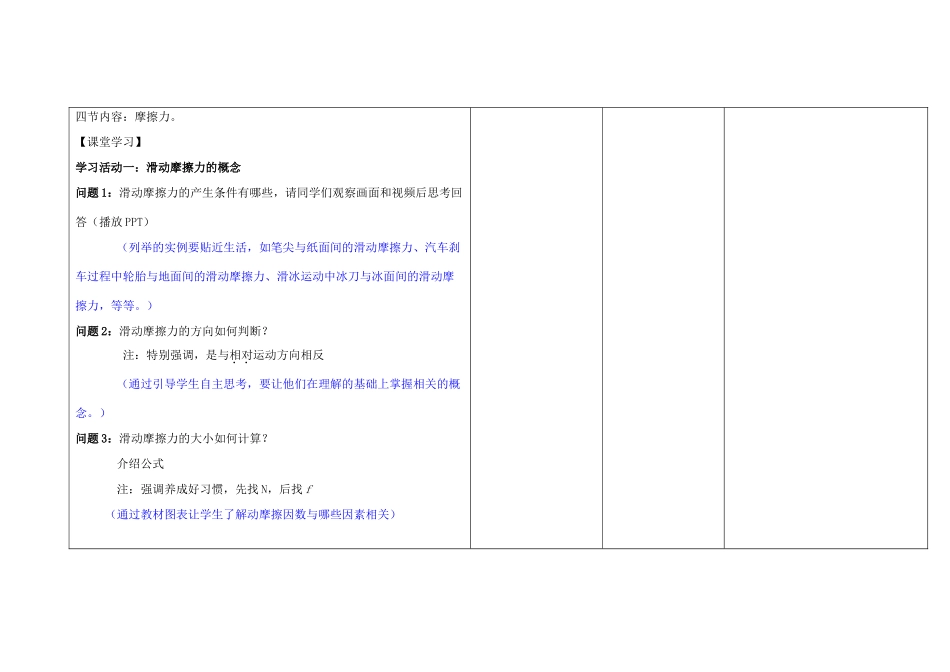Click the note '注：特别强调，是与相对运动方向相反'
This screenshot has width=950, height=672.
[223, 355]
